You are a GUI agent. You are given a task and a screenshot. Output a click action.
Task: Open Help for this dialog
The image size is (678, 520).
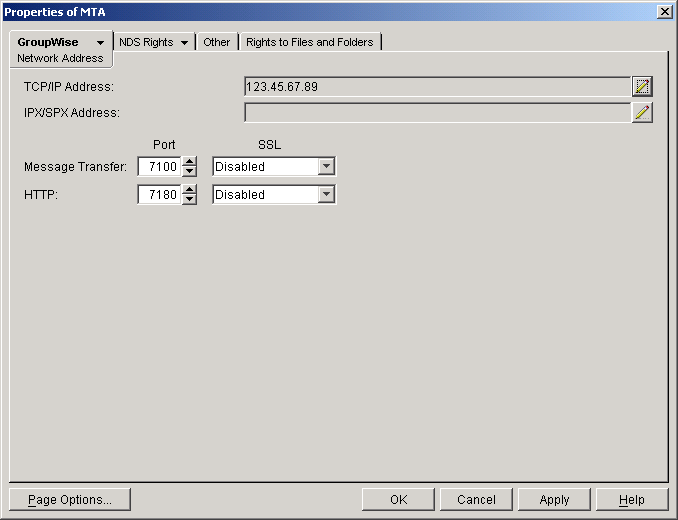point(632,499)
